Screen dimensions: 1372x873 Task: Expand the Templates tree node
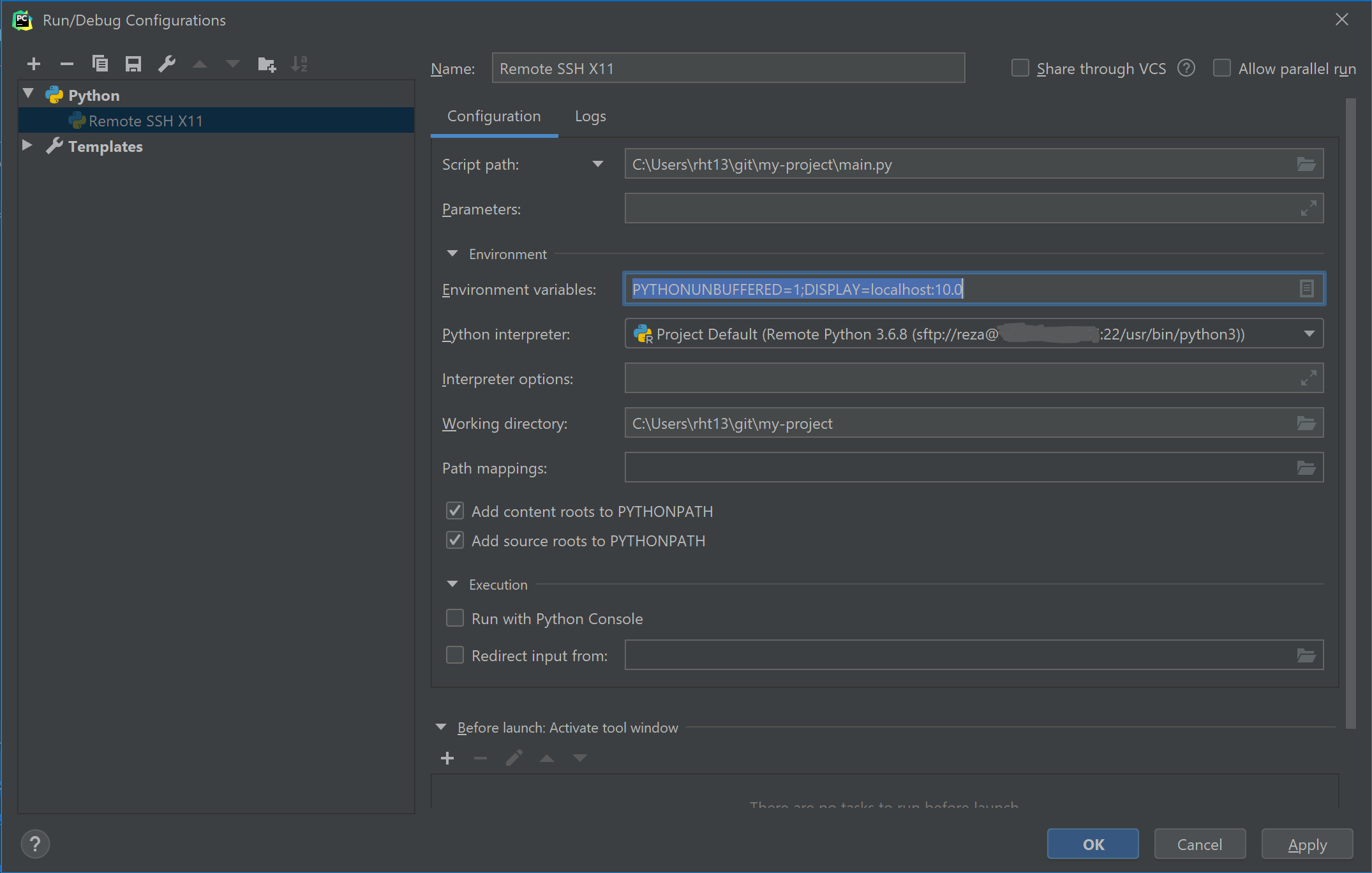(x=27, y=145)
